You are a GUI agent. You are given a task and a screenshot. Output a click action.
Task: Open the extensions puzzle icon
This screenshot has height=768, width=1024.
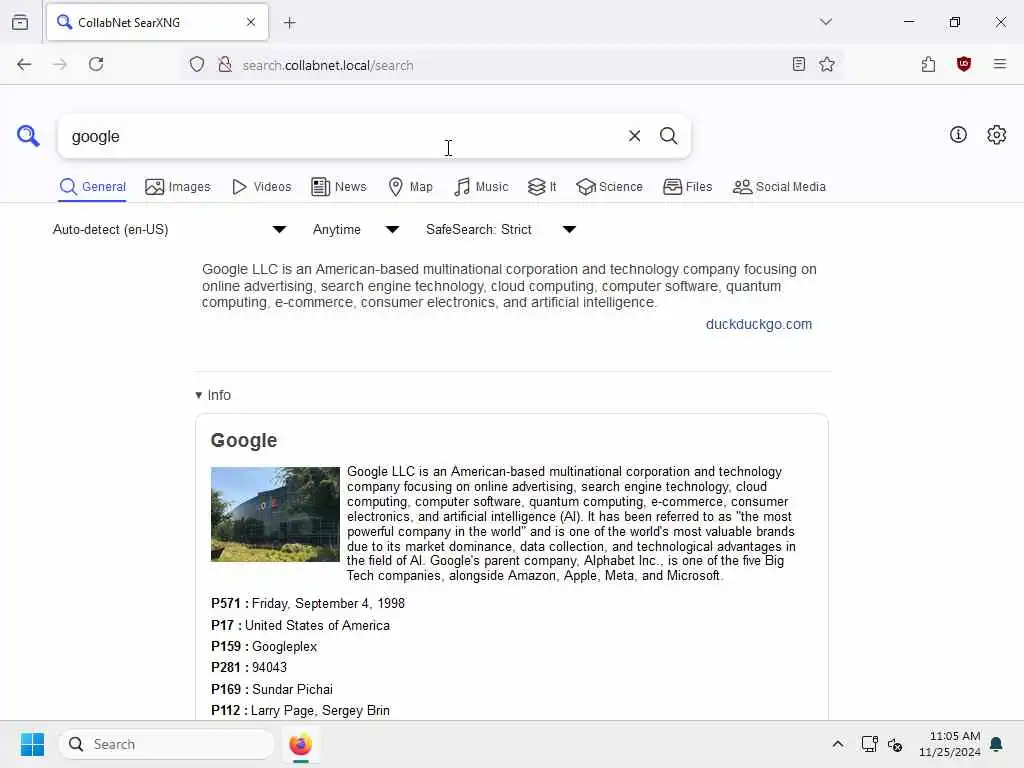point(929,64)
